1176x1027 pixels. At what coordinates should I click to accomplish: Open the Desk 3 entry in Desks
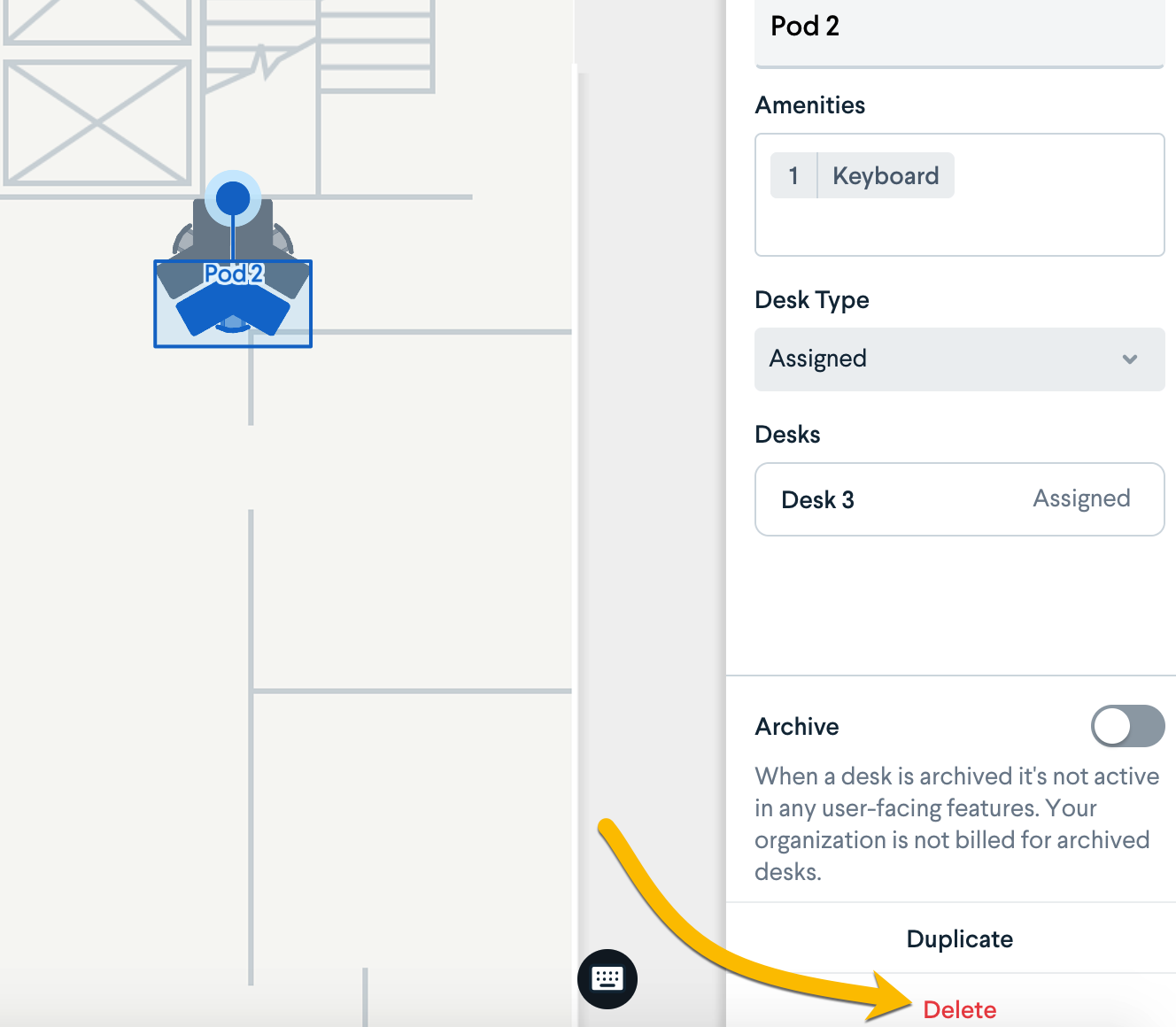pos(958,499)
